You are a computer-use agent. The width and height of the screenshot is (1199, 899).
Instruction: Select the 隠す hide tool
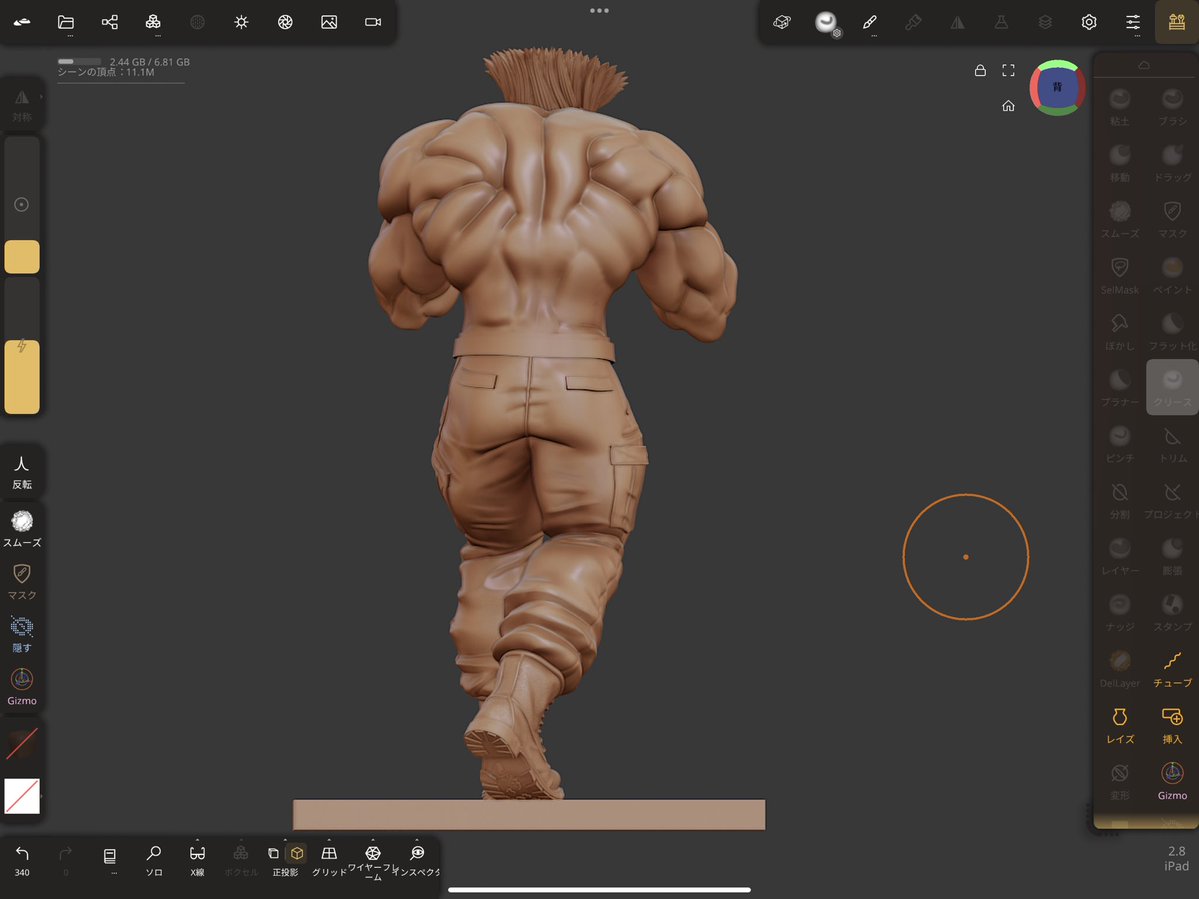22,634
